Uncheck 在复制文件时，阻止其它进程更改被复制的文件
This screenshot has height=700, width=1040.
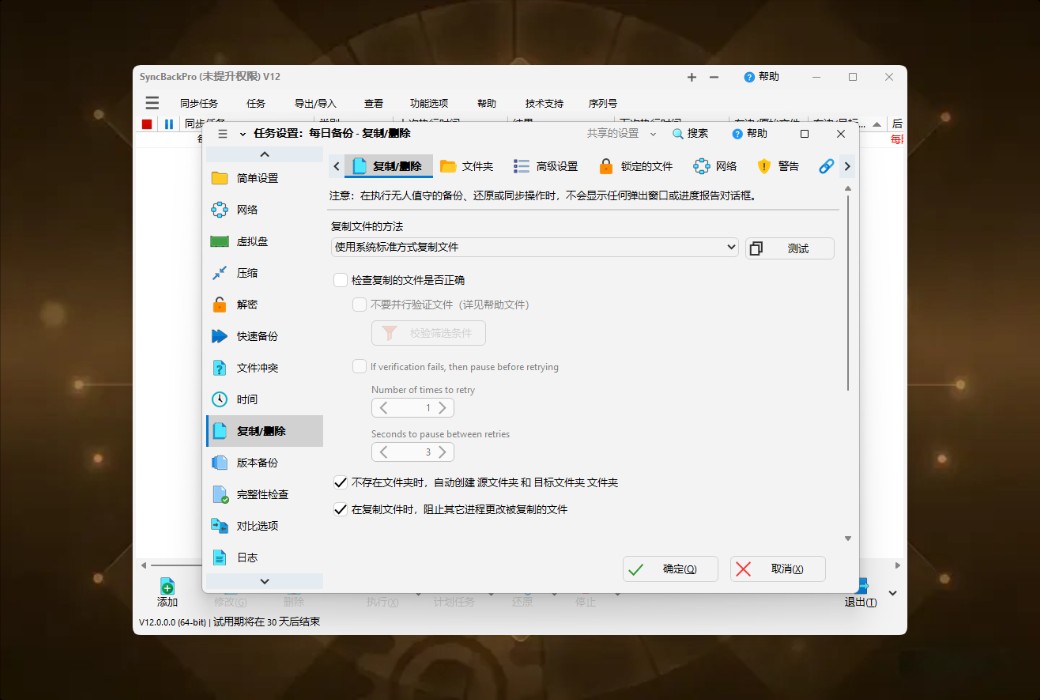pos(340,511)
